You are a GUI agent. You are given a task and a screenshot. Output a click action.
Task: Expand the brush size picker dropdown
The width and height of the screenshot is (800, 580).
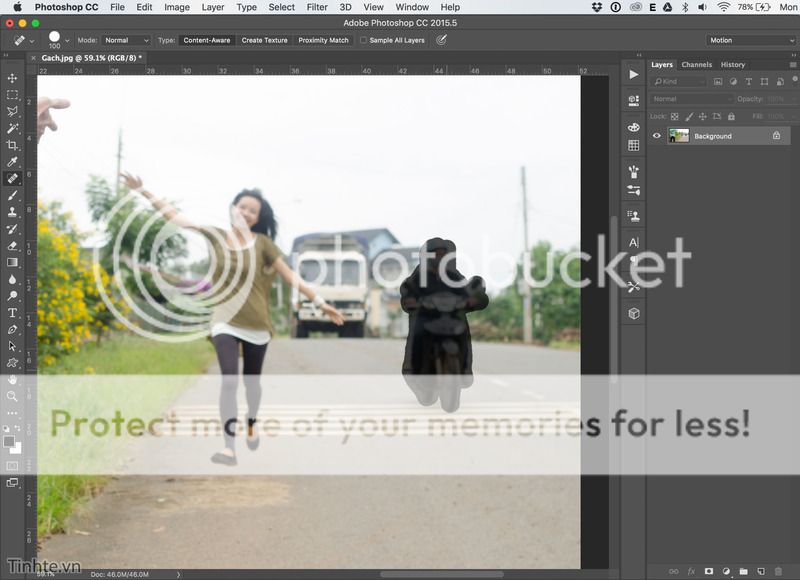[x=67, y=41]
